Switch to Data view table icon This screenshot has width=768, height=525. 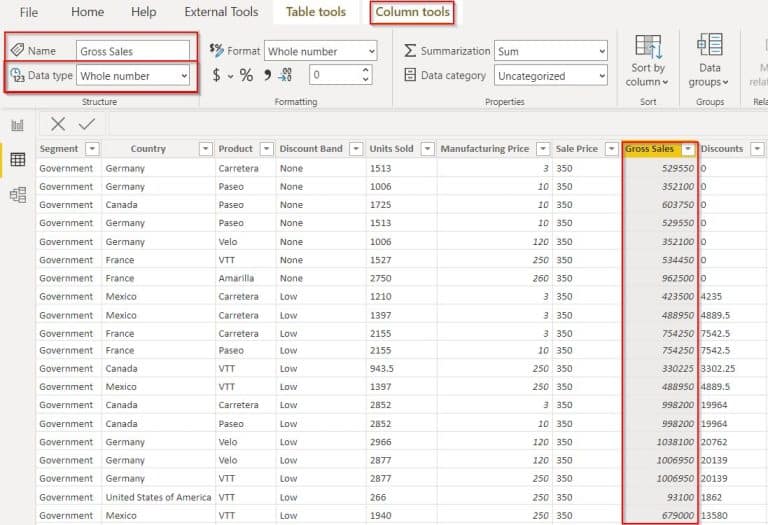click(18, 159)
